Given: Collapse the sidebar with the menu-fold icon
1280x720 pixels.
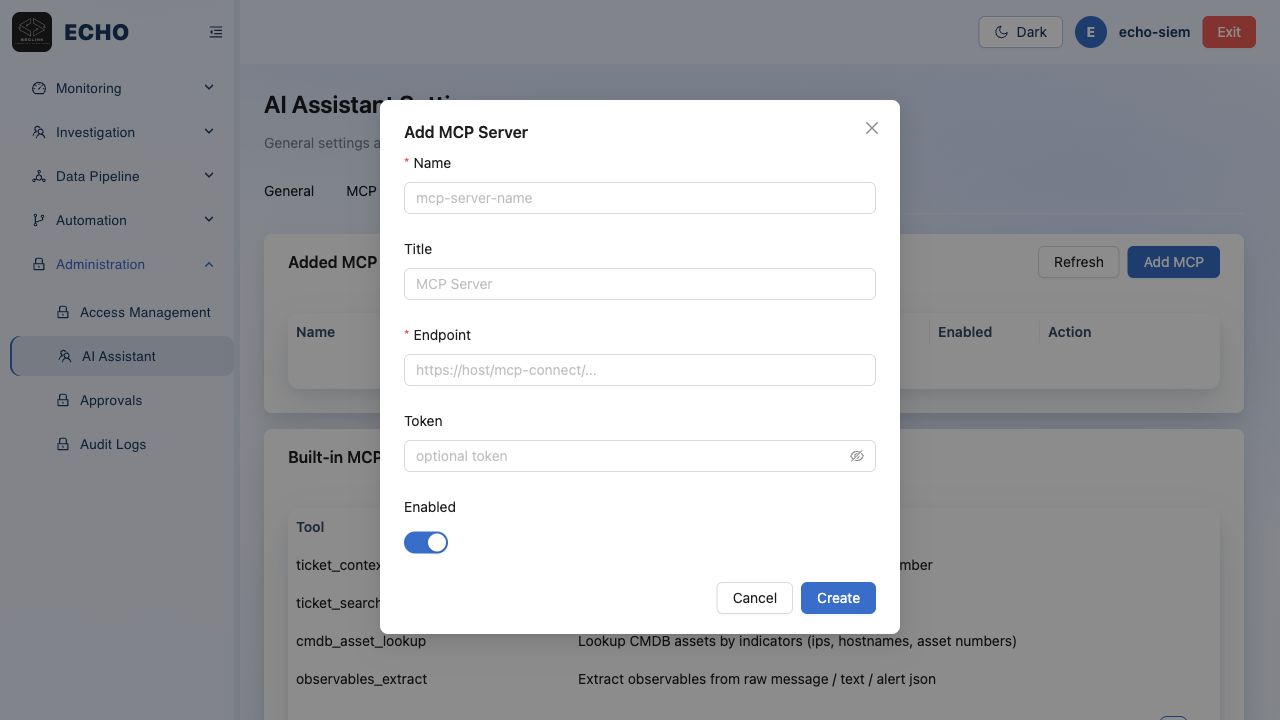Looking at the screenshot, I should [x=216, y=32].
